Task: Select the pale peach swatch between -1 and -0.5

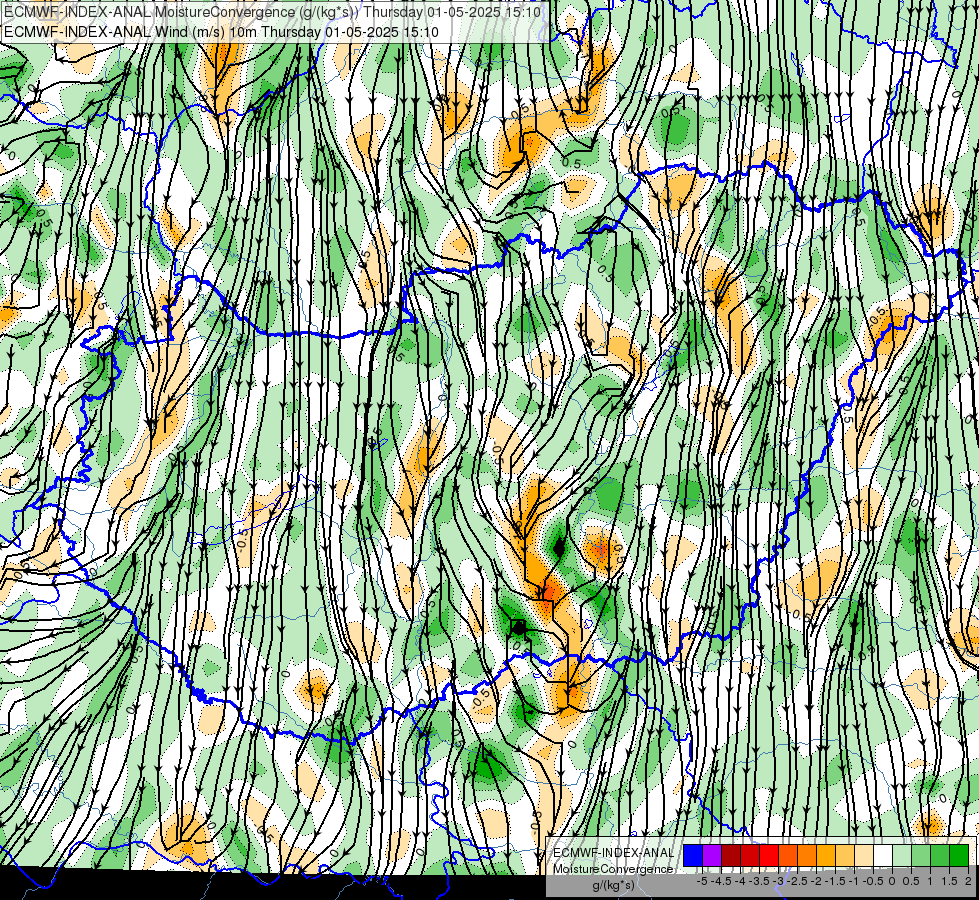Action: (863, 856)
